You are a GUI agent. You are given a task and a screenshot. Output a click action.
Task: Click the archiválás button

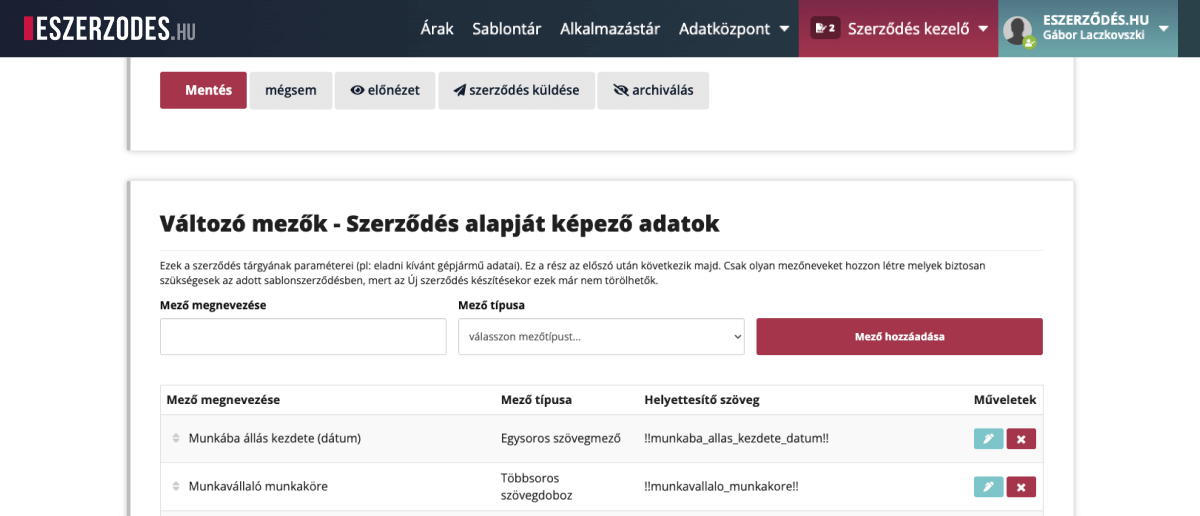click(653, 90)
